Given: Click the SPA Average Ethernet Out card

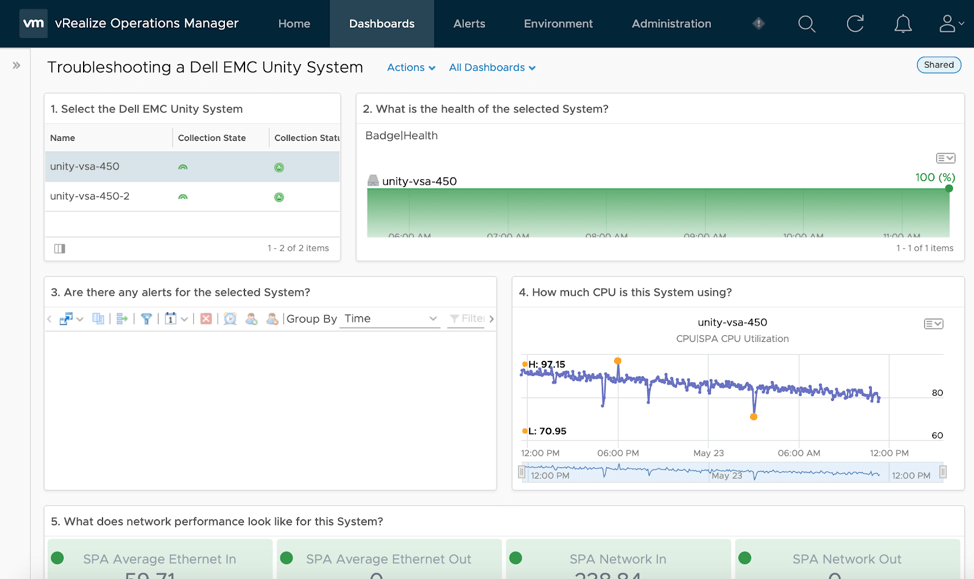Looking at the screenshot, I should (x=389, y=559).
